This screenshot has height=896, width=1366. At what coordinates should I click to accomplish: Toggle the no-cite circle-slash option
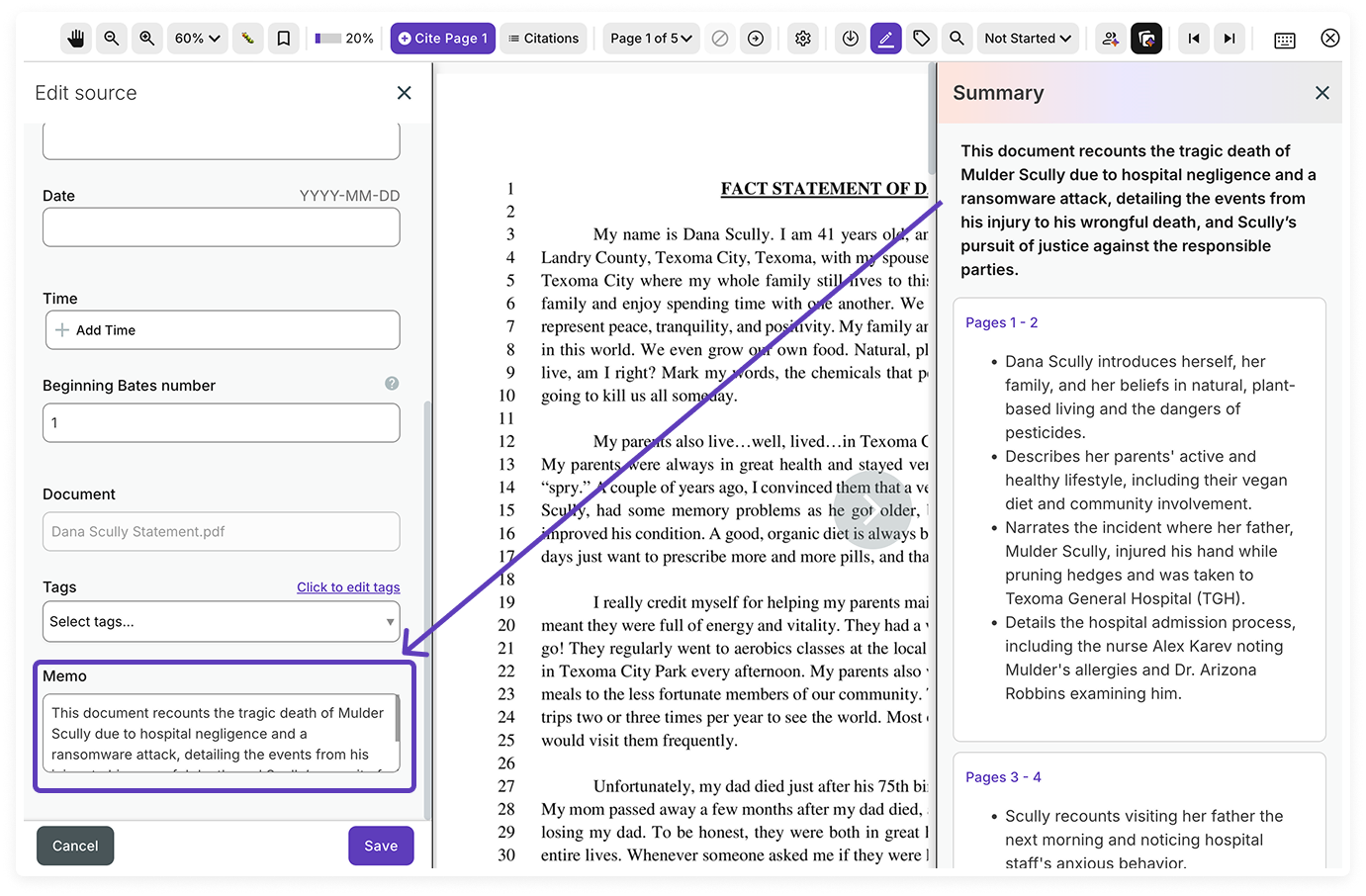coord(719,38)
